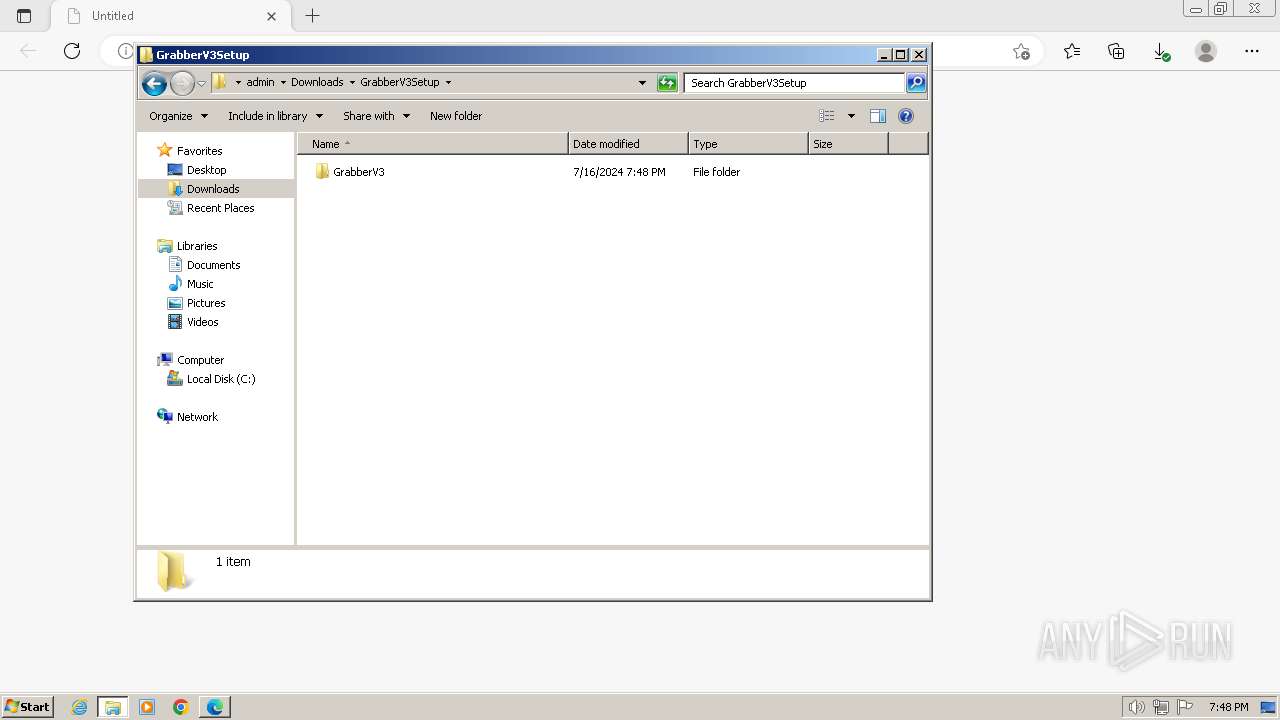Expand the arrow after Downloads breadcrumb
The height and width of the screenshot is (720, 1280).
[352, 82]
